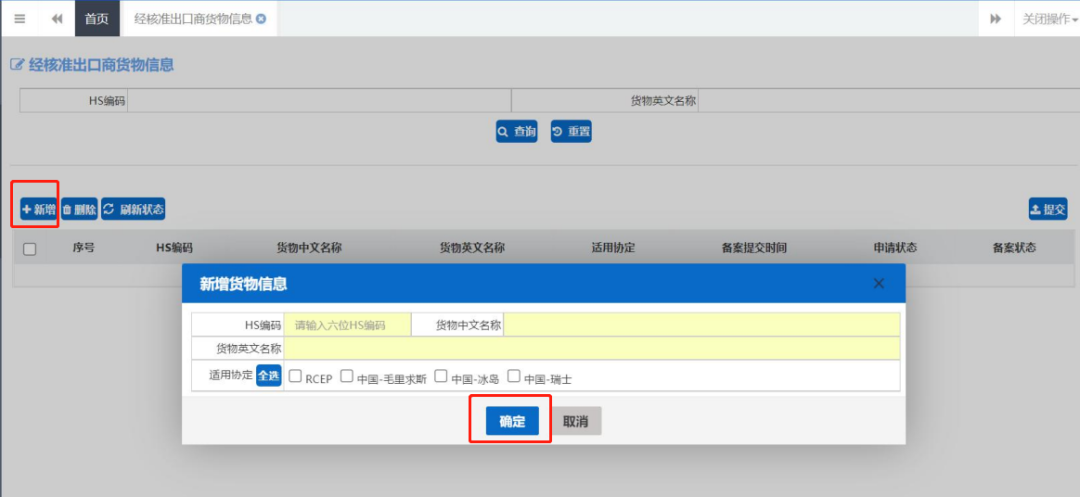
Task: Click the 刷新状态 refresh button
Action: click(x=133, y=209)
